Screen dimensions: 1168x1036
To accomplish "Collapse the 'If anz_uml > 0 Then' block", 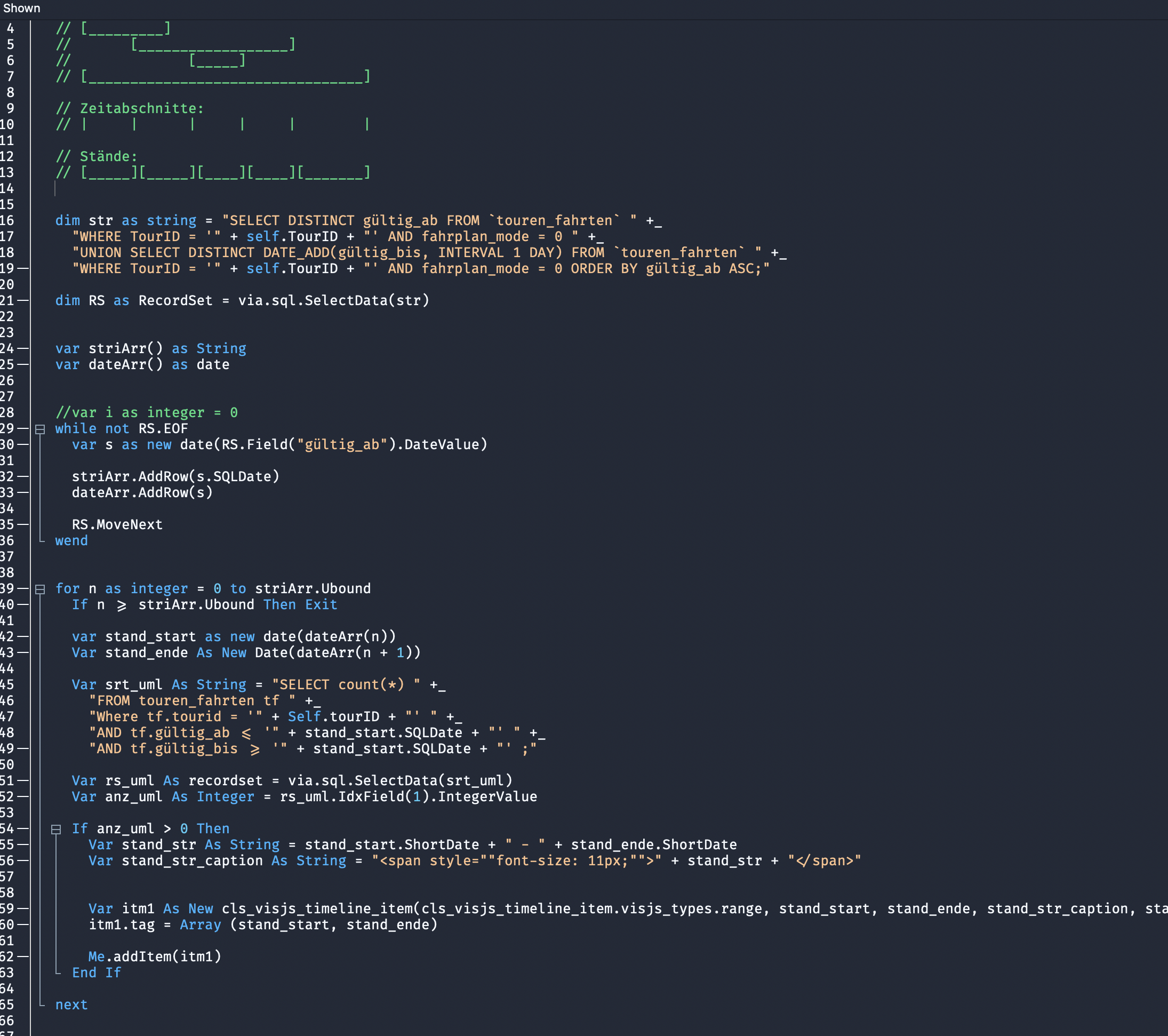I will [x=56, y=829].
